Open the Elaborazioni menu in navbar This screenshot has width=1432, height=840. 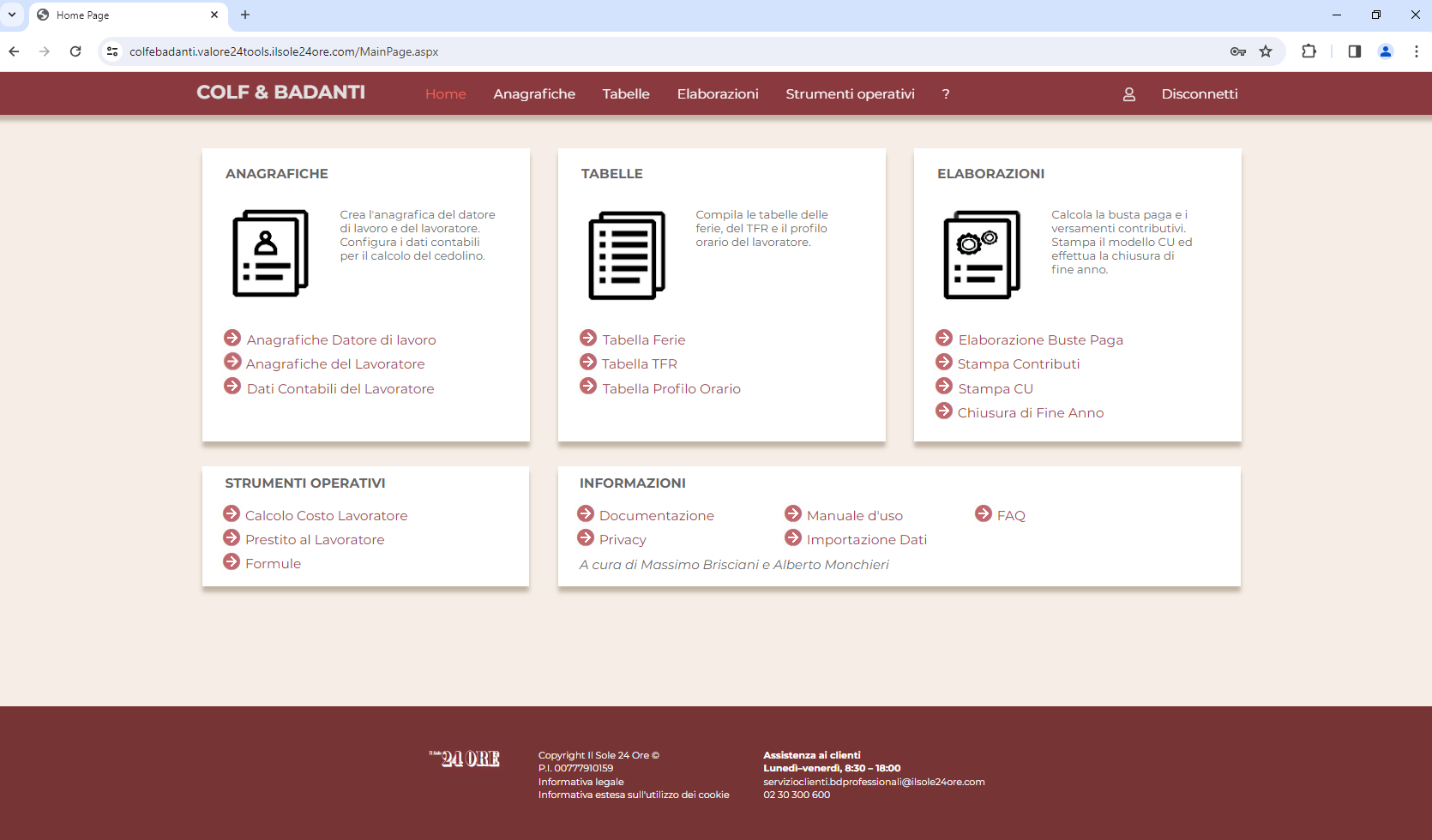718,94
